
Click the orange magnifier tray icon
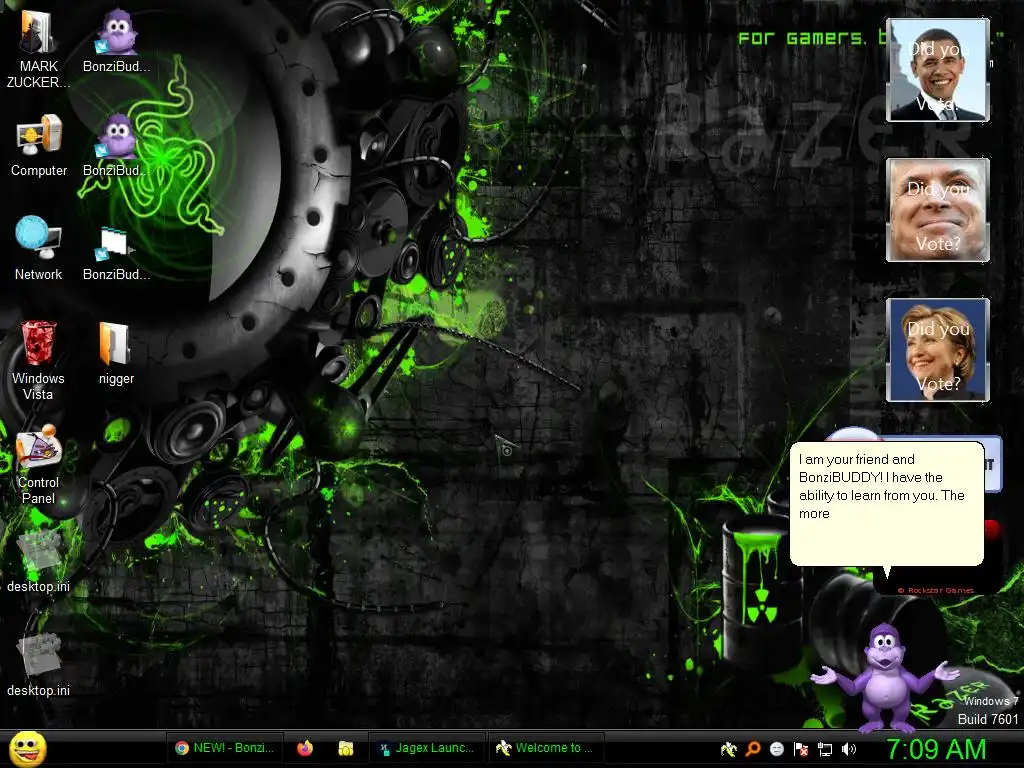(x=753, y=749)
